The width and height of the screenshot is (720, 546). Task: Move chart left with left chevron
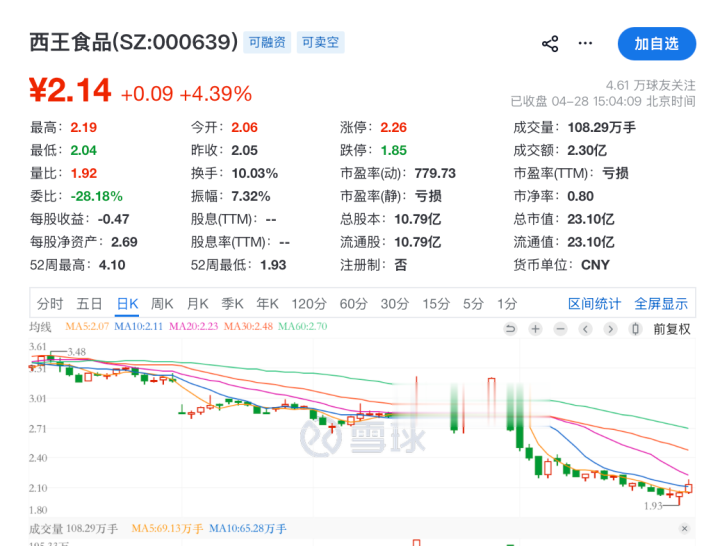tap(585, 329)
